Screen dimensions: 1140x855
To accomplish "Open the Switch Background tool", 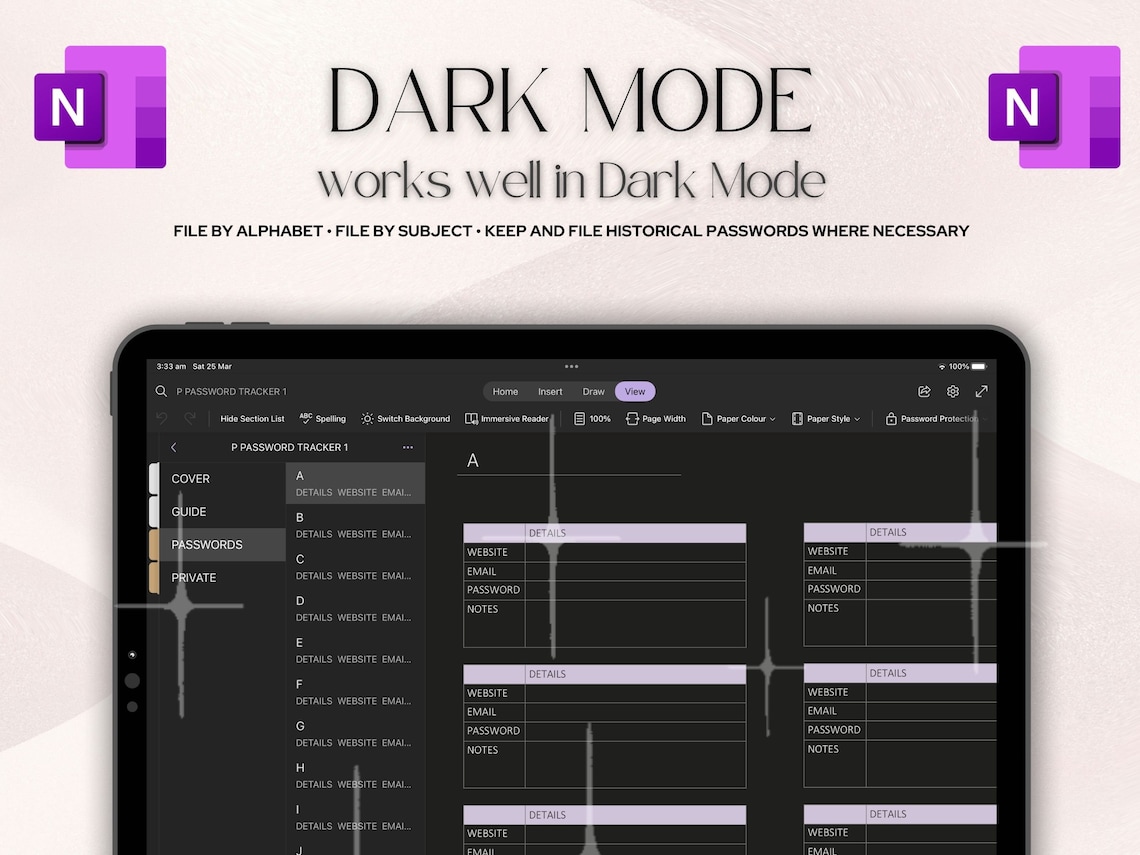I will point(405,418).
